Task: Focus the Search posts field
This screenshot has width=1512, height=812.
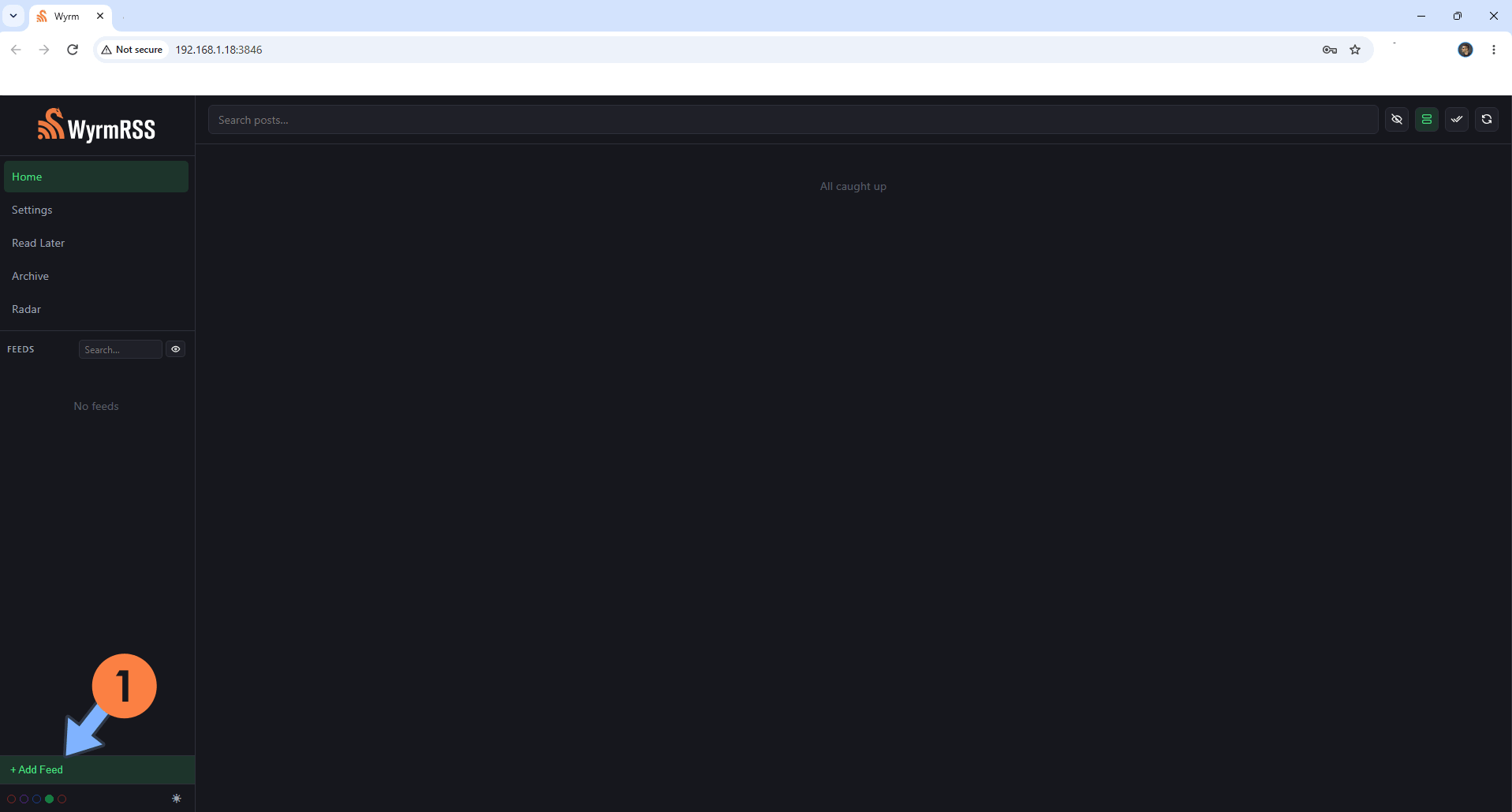Action: [x=793, y=120]
